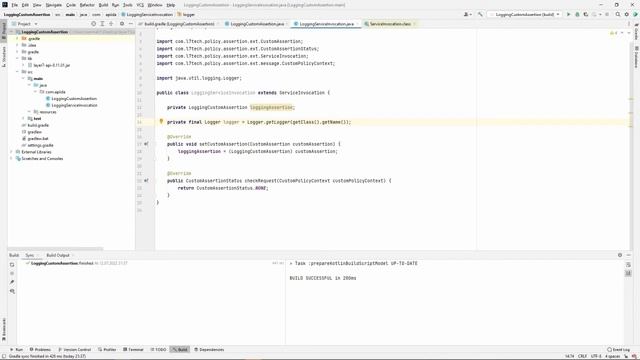Click the yellow lightbulb intention icon

coord(161,121)
